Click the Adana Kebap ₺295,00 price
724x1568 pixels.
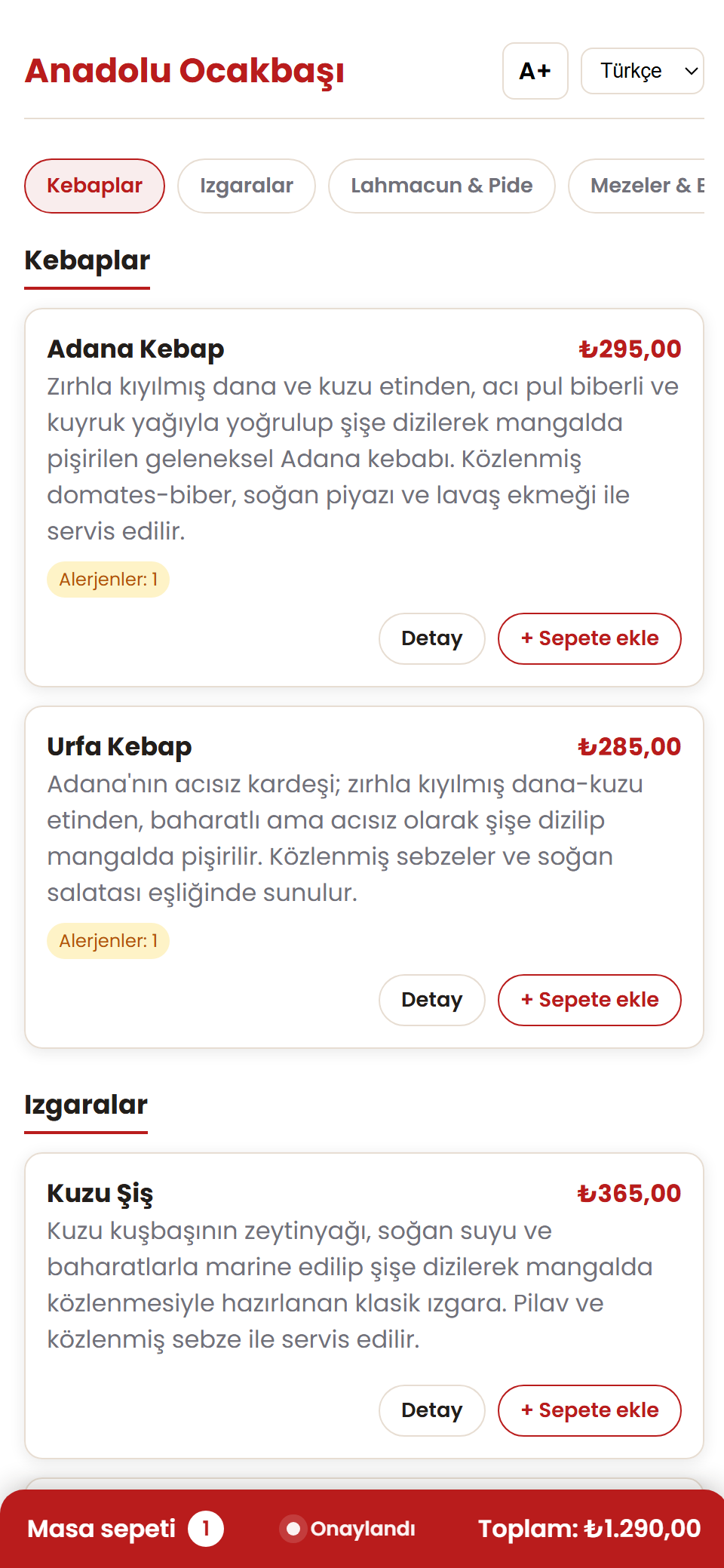(630, 349)
